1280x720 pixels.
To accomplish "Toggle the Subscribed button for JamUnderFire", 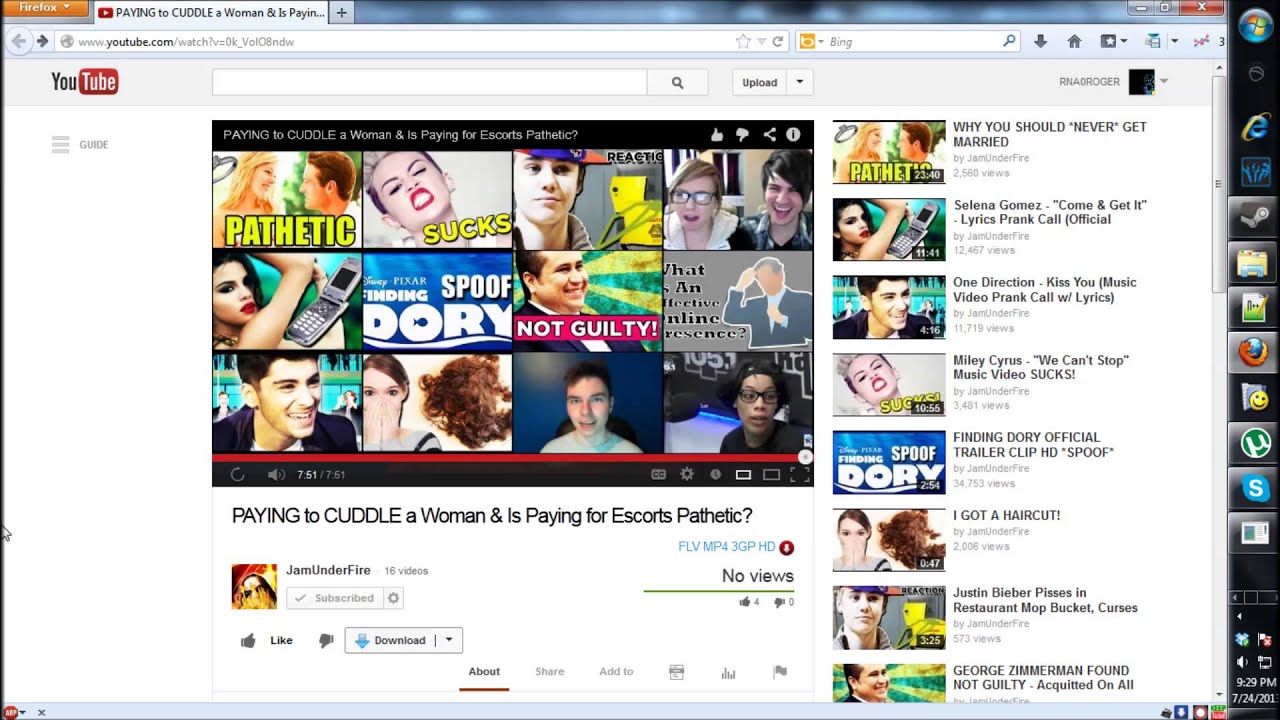I will click(x=334, y=598).
